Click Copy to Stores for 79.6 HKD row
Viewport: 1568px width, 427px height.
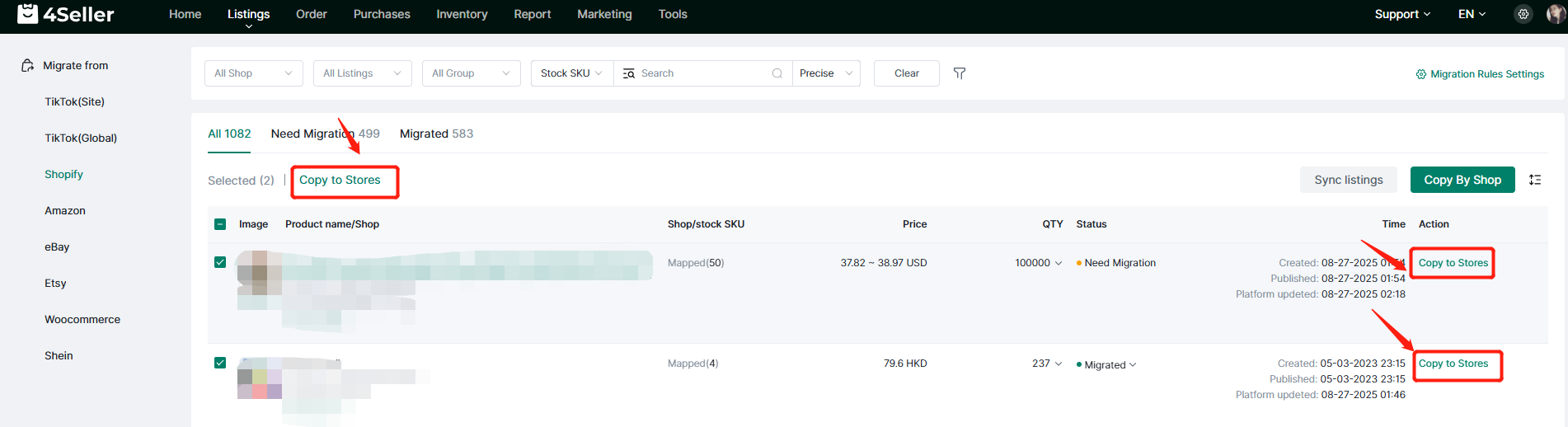coord(1453,364)
